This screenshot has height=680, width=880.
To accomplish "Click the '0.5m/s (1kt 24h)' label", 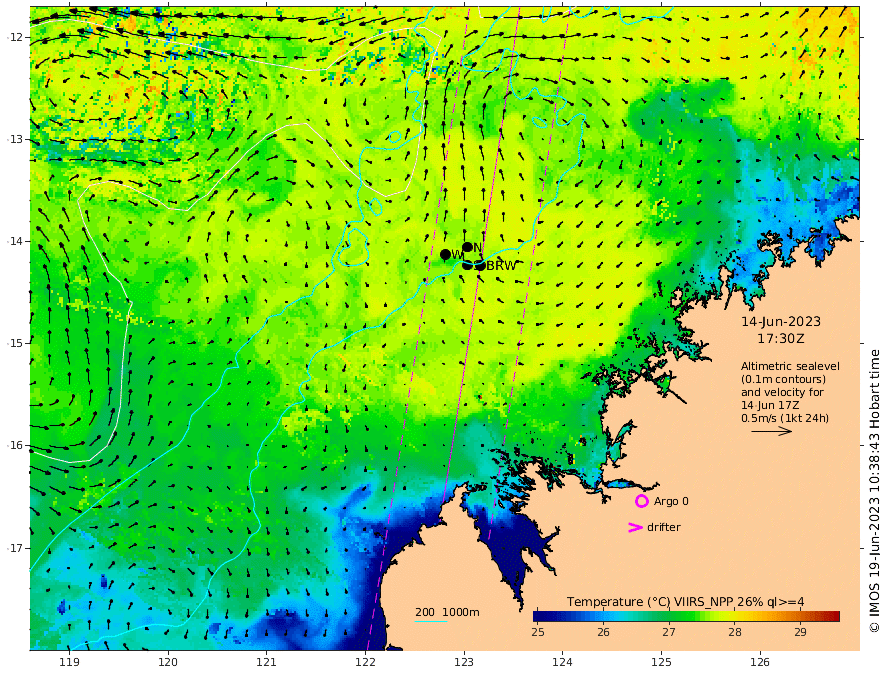I will (x=785, y=418).
